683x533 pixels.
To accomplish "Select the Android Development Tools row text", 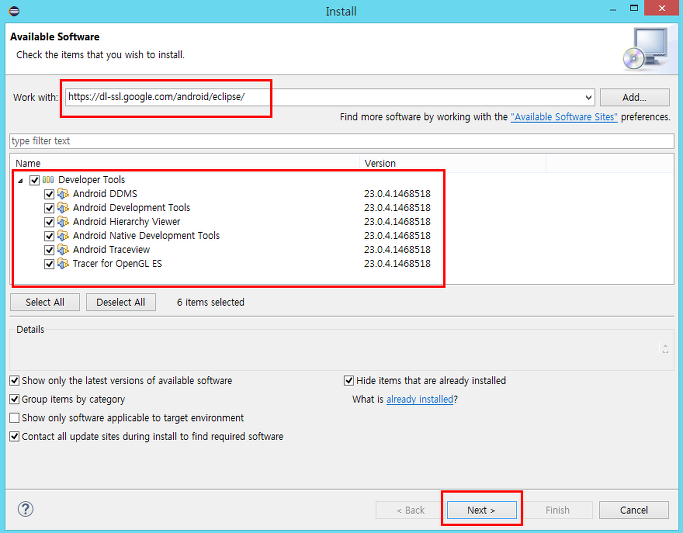I will tap(132, 207).
